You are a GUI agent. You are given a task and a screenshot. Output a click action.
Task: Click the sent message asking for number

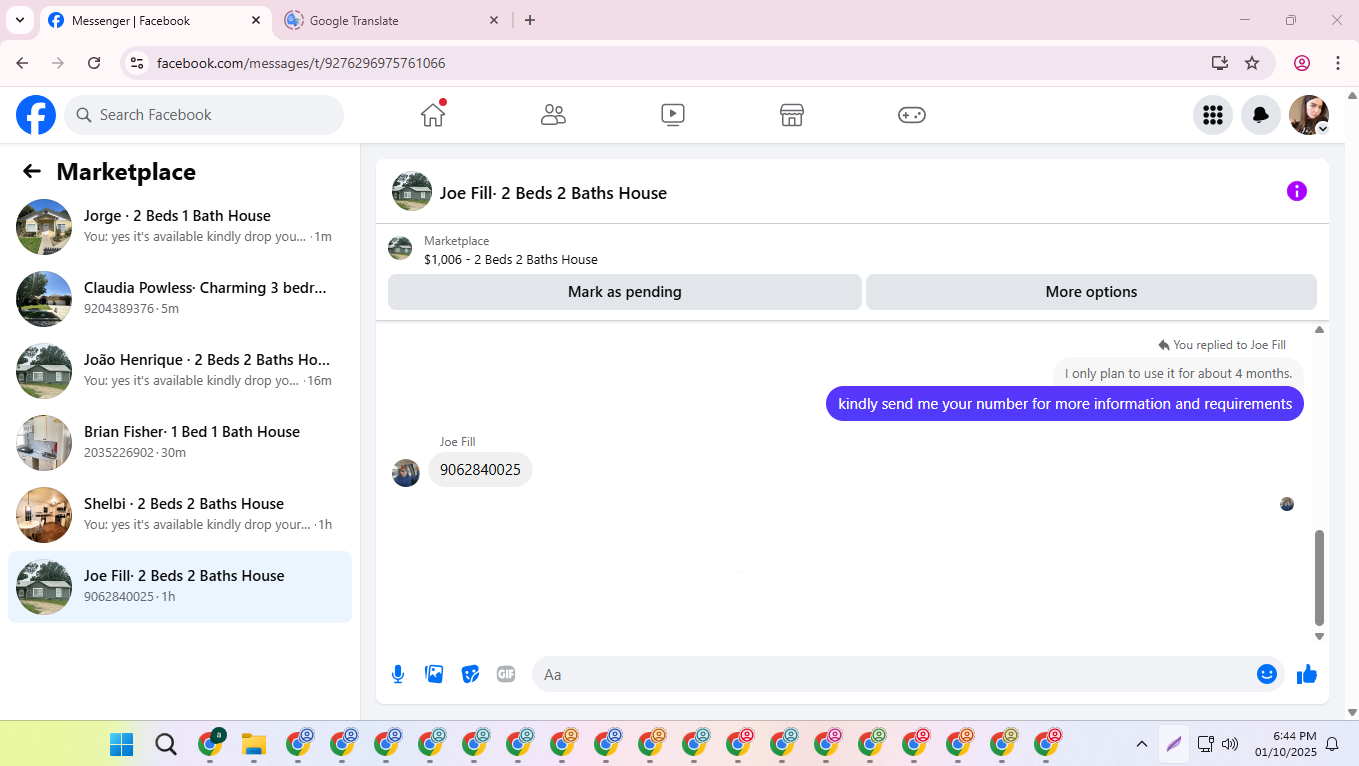tap(1065, 404)
